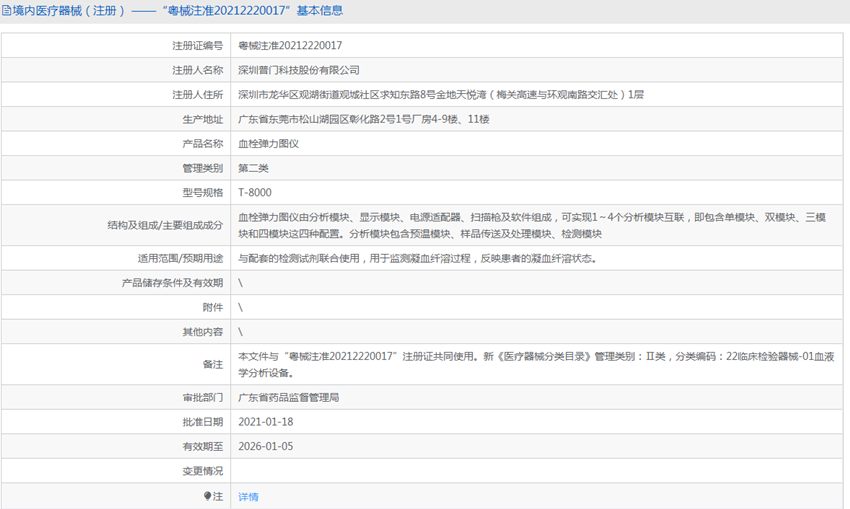Image resolution: width=850 pixels, height=509 pixels.
Task: Select product name 血栓弹力图仪
Action: 268,144
